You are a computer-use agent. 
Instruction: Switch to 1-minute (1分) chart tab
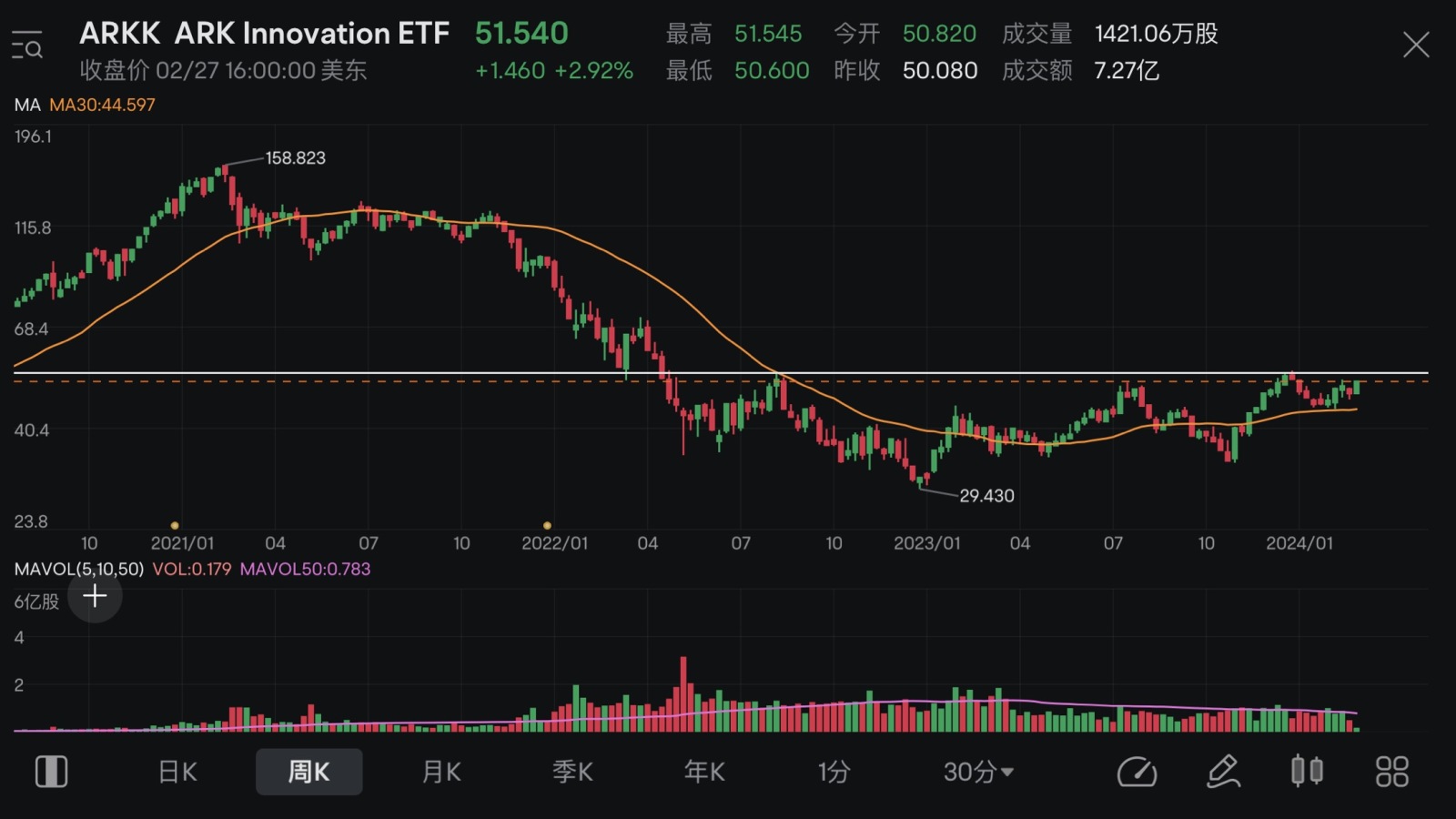pos(834,772)
